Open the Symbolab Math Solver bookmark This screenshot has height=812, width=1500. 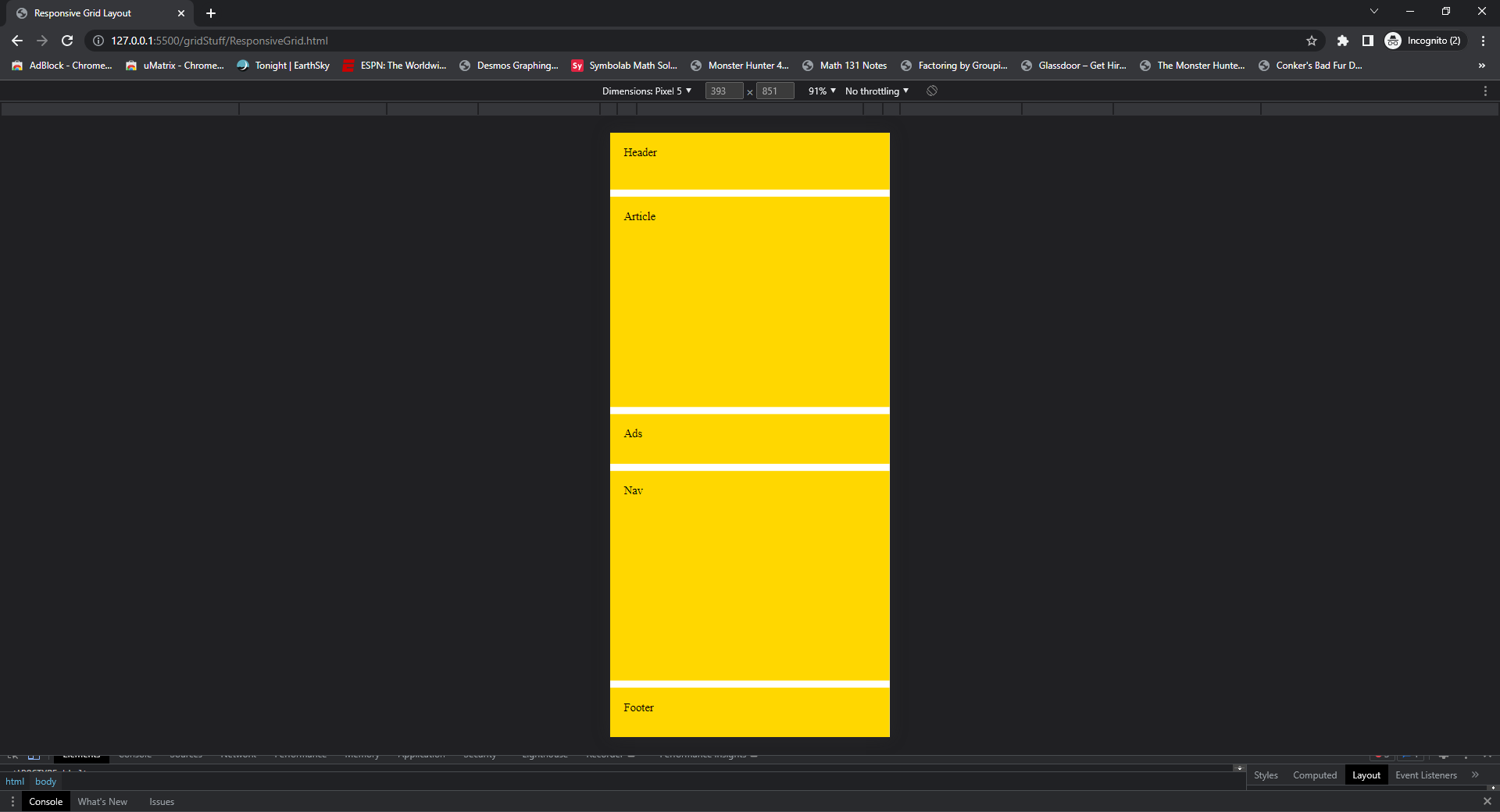point(624,66)
